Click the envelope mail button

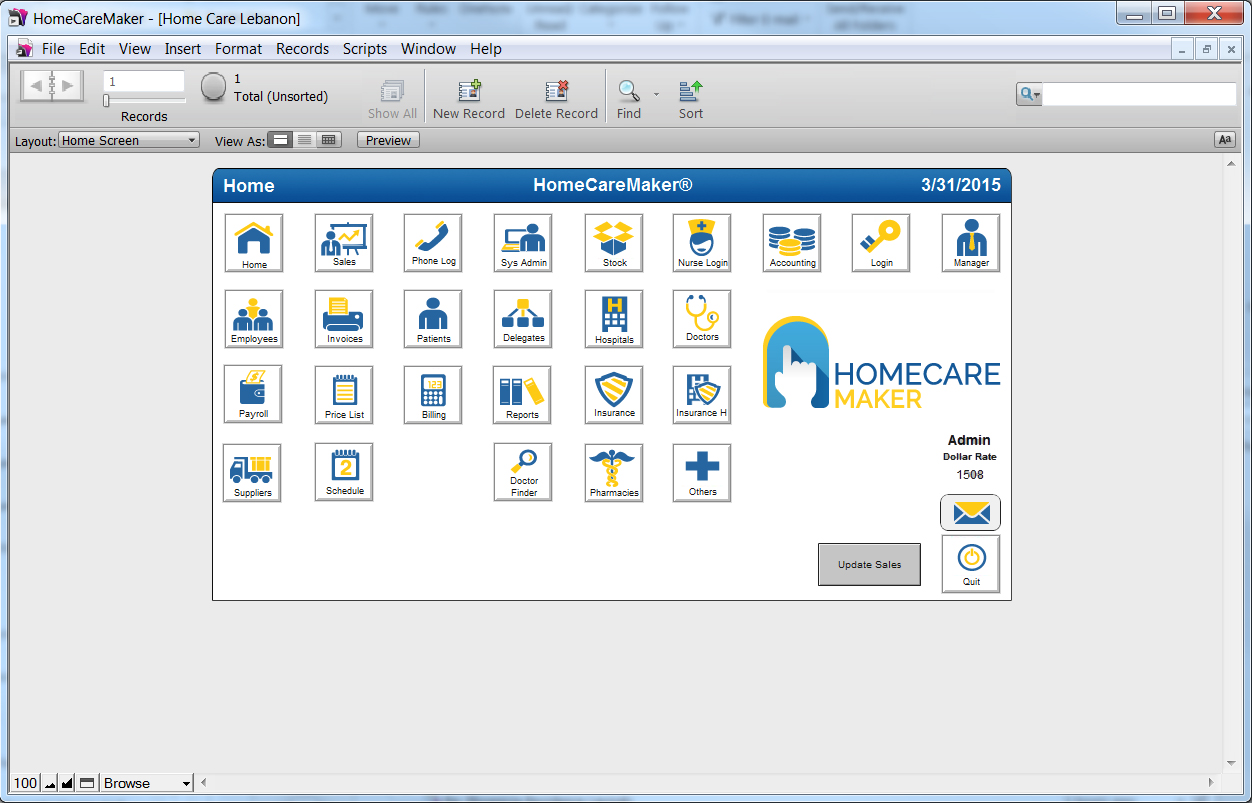point(971,513)
